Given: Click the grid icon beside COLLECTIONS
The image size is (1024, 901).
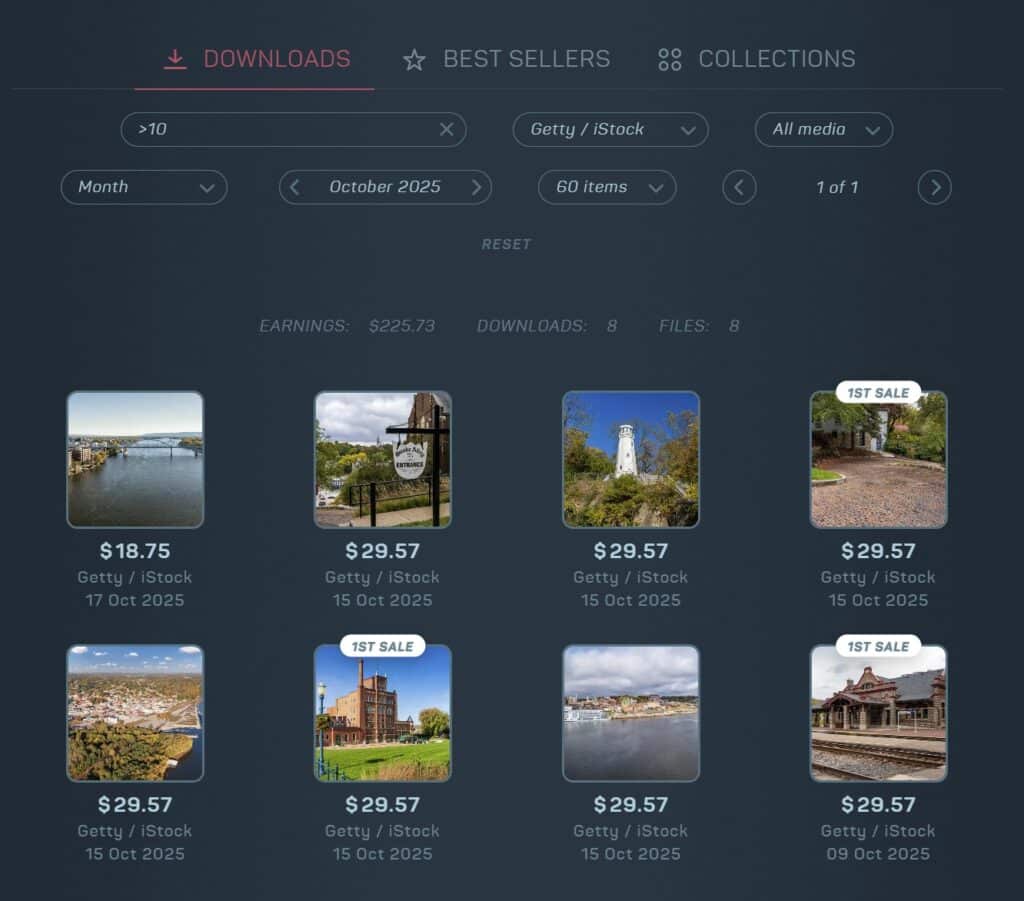Looking at the screenshot, I should point(668,59).
